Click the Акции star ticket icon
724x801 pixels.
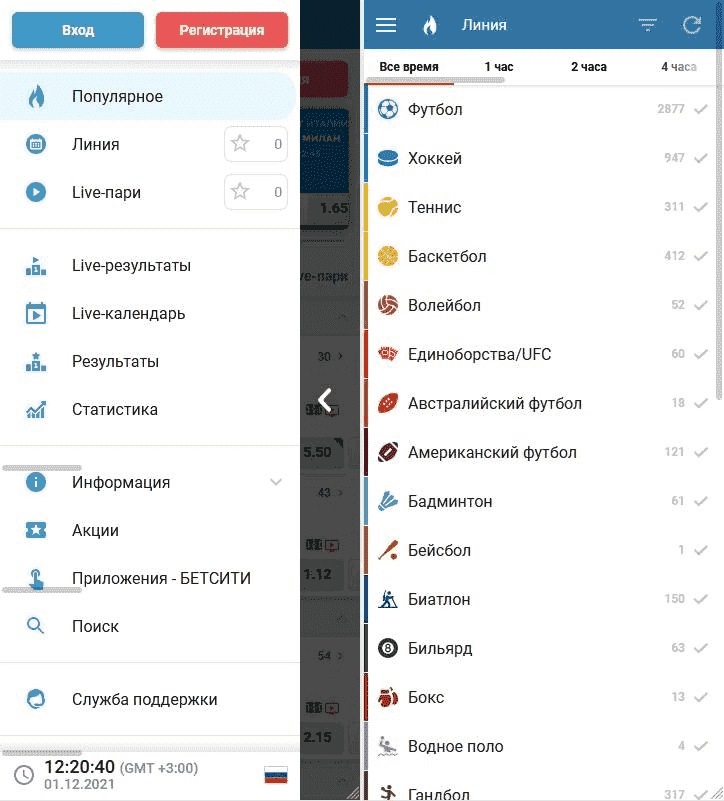point(36,530)
